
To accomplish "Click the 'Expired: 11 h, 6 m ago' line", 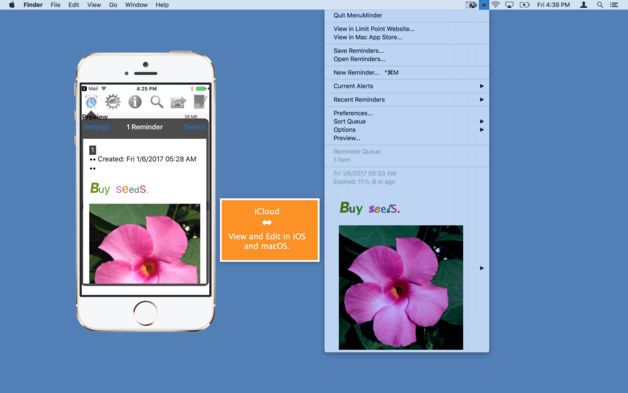I will pos(364,182).
